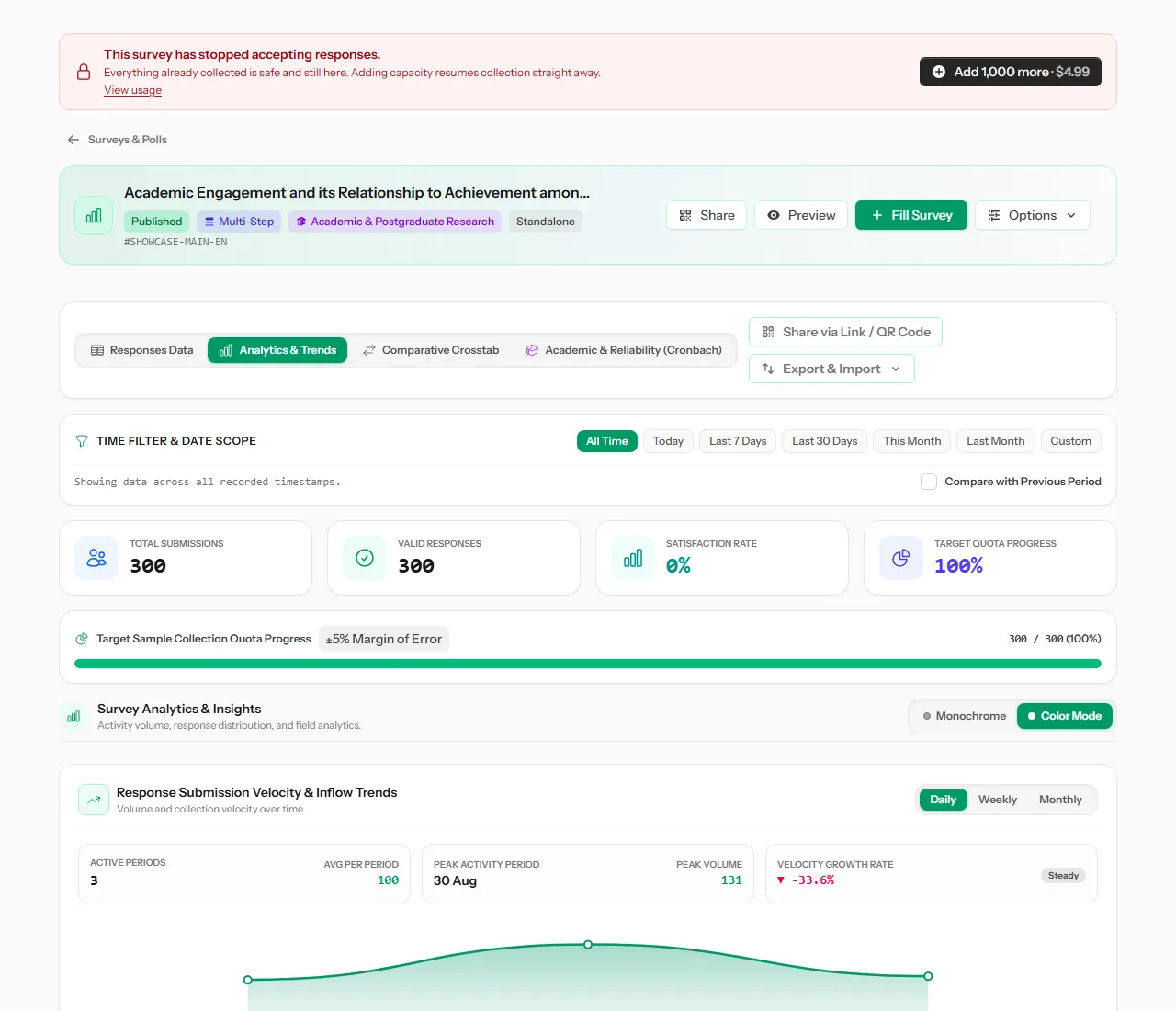The height and width of the screenshot is (1011, 1176).
Task: Switch to Monochrome mode
Action: click(964, 716)
